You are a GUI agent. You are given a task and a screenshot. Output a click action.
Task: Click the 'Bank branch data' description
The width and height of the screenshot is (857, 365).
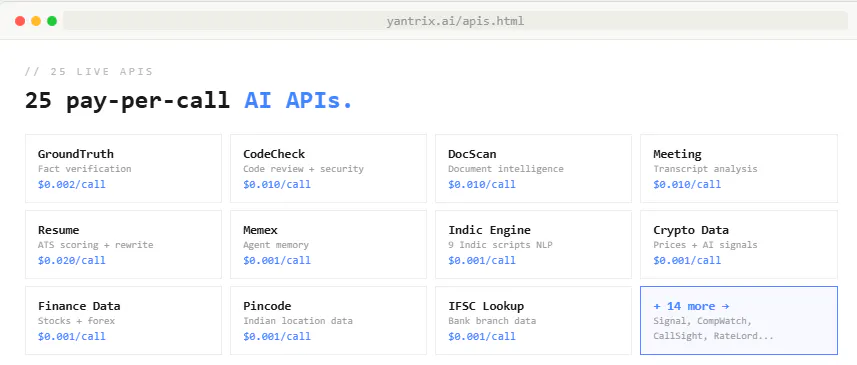point(492,321)
